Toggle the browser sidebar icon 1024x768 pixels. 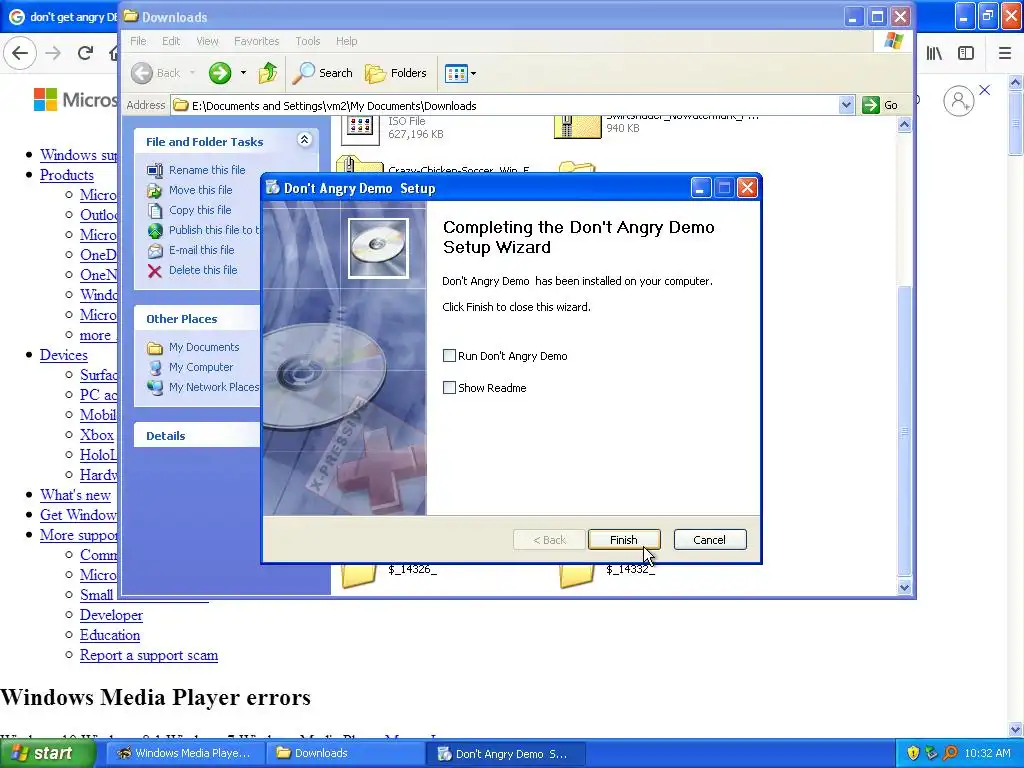(966, 53)
